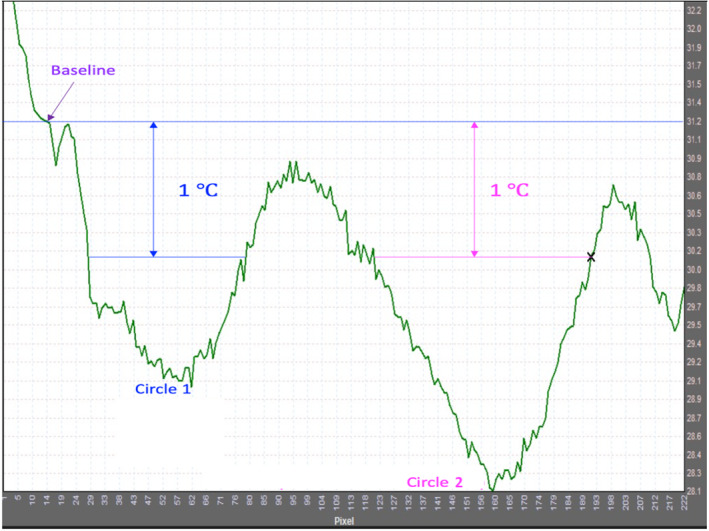This screenshot has width=709, height=531.
Task: Select the Circle 1 label
Action: pos(162,388)
